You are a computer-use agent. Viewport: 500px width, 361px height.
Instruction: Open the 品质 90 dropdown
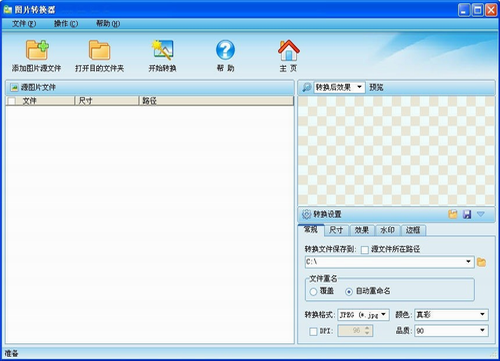451,331
